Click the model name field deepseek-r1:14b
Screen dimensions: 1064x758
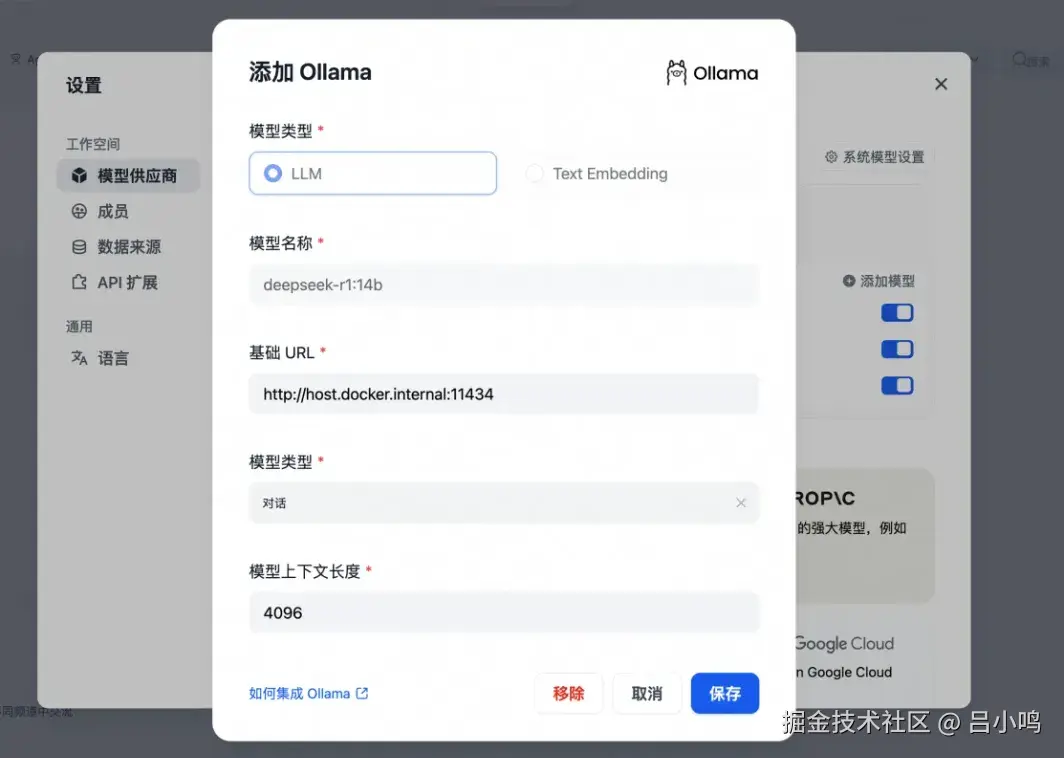[x=504, y=284]
